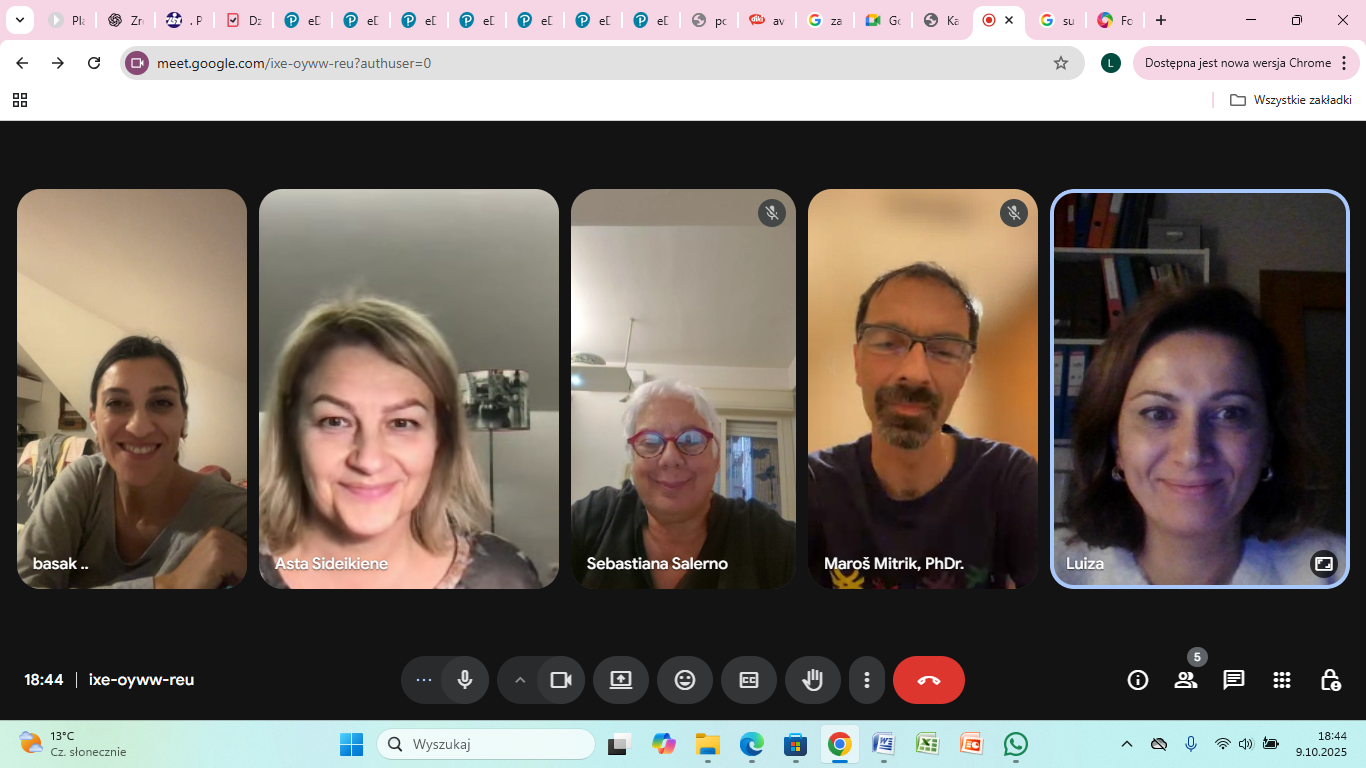Image resolution: width=1366 pixels, height=768 pixels.
Task: Mute the microphone in call controls
Action: [465, 680]
